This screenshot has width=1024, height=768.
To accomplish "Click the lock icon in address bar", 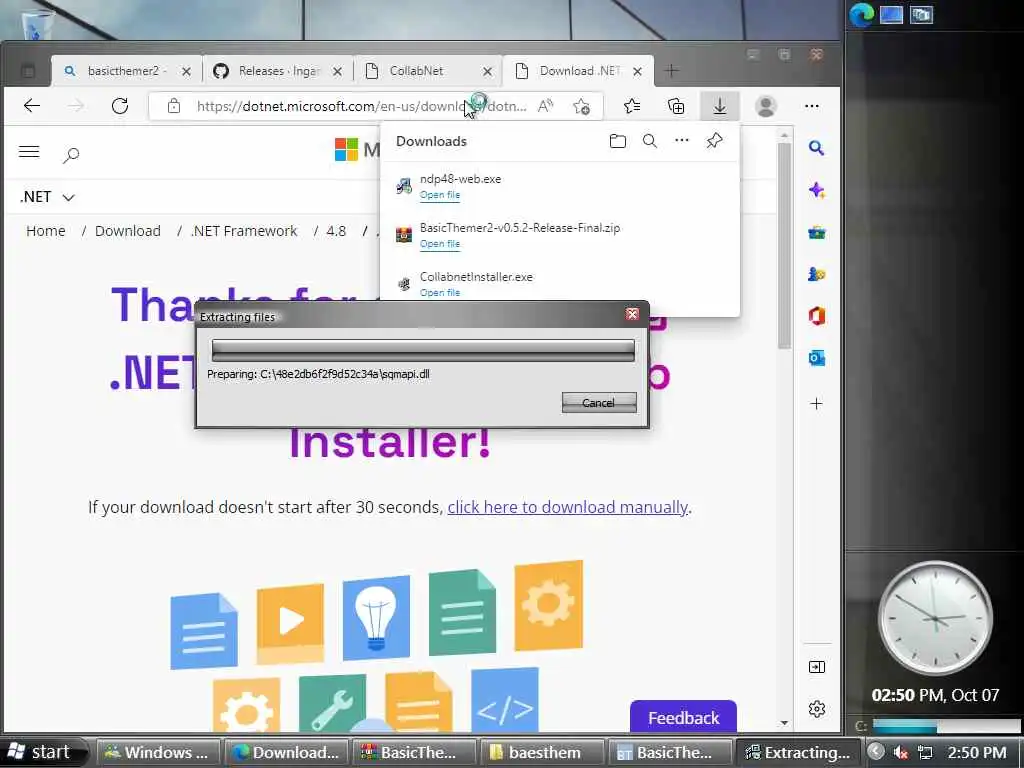I will pyautogui.click(x=174, y=106).
